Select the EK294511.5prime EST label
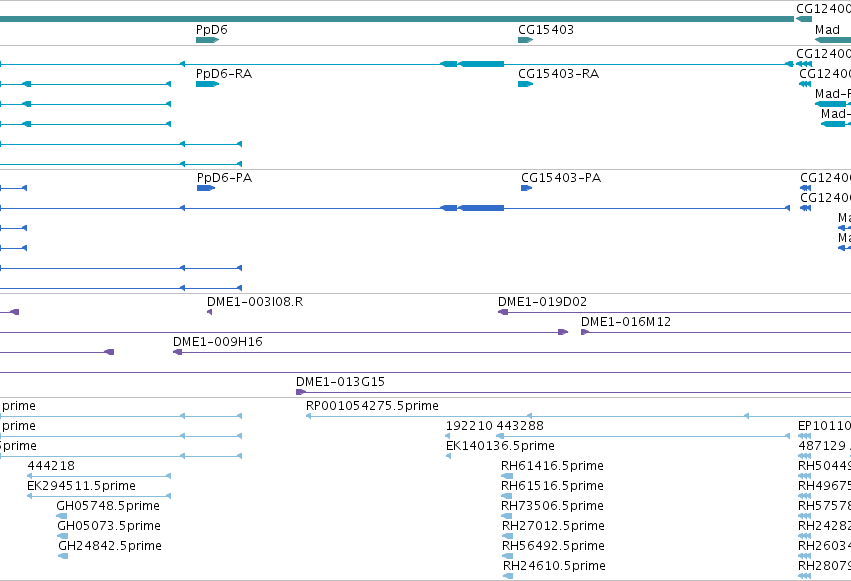Screen dimensions: 851x581 click(81, 486)
